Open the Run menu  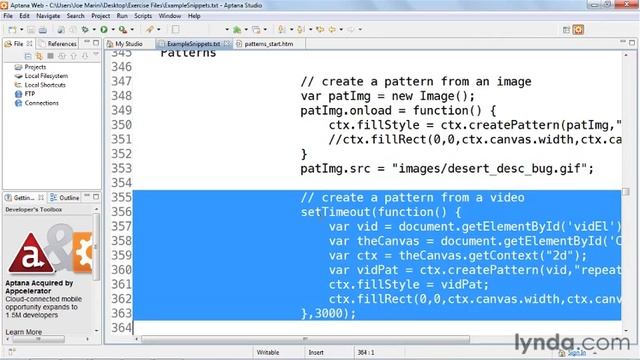tap(122, 16)
